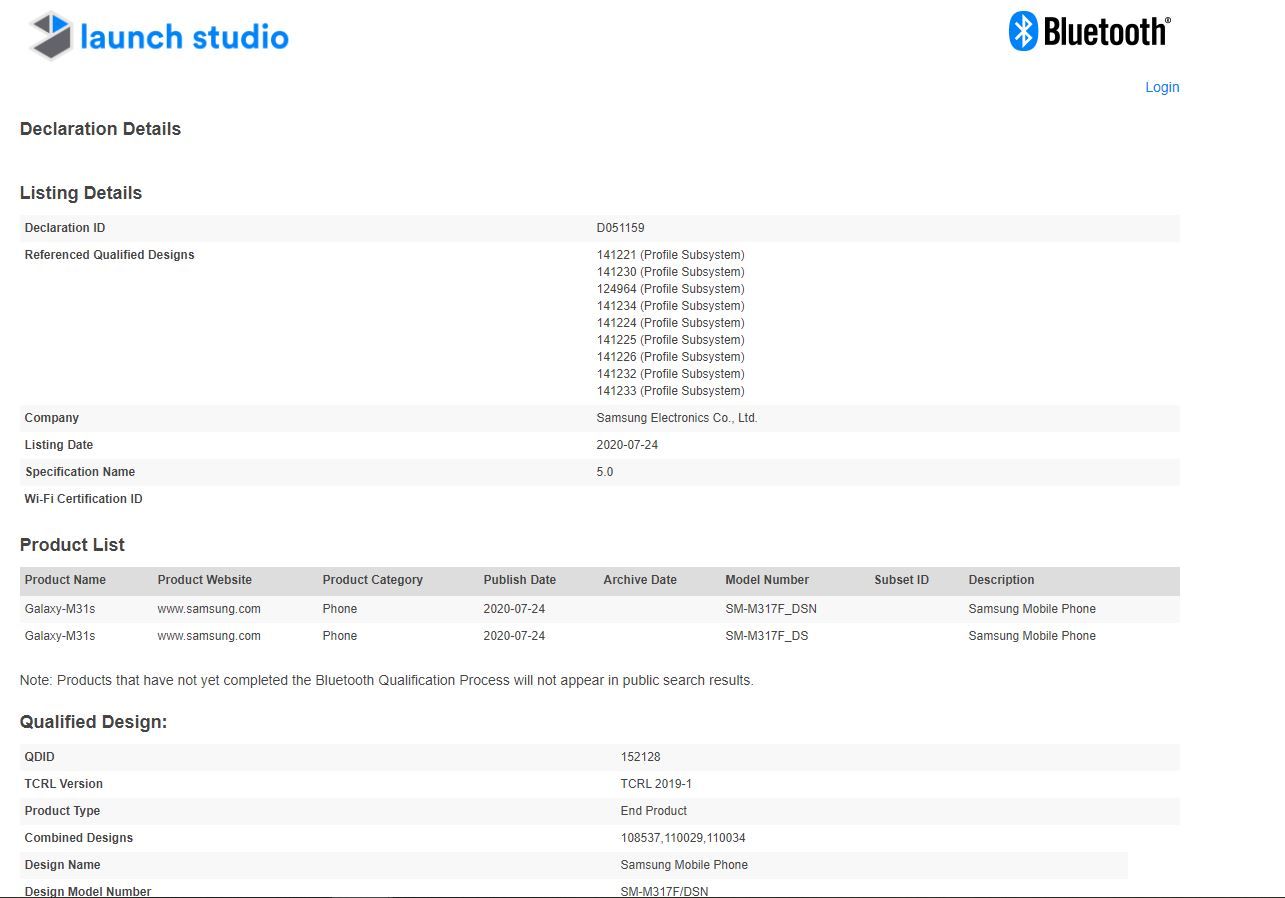Click the TCRL Version label

[x=64, y=784]
